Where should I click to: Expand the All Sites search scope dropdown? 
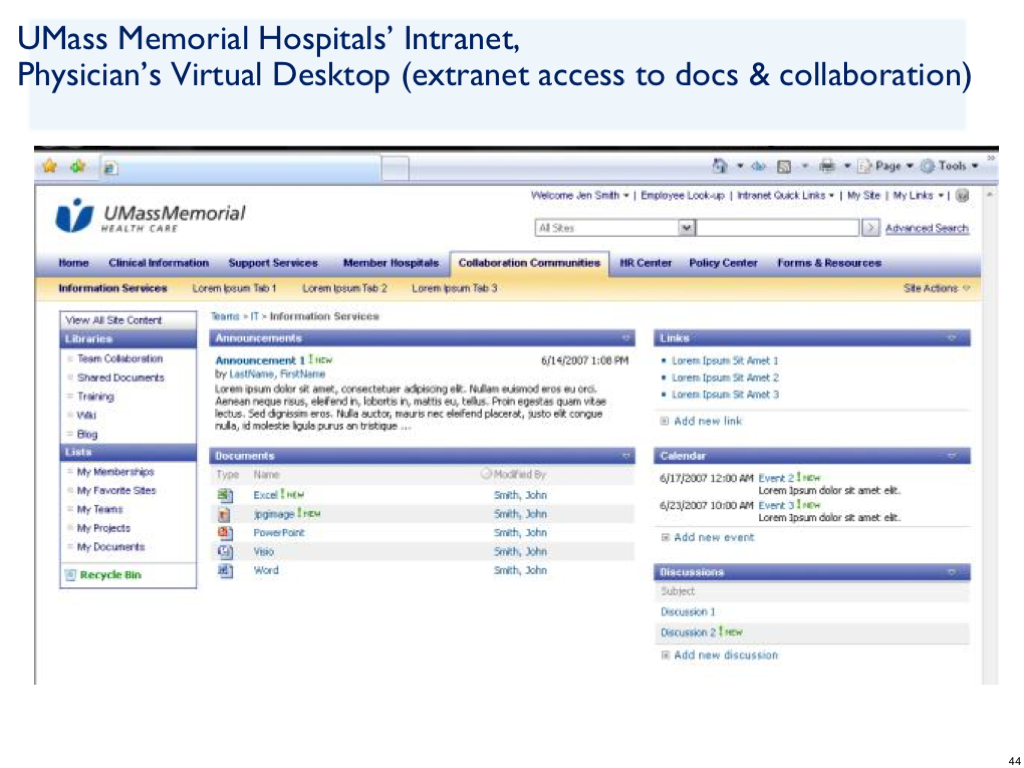(686, 227)
